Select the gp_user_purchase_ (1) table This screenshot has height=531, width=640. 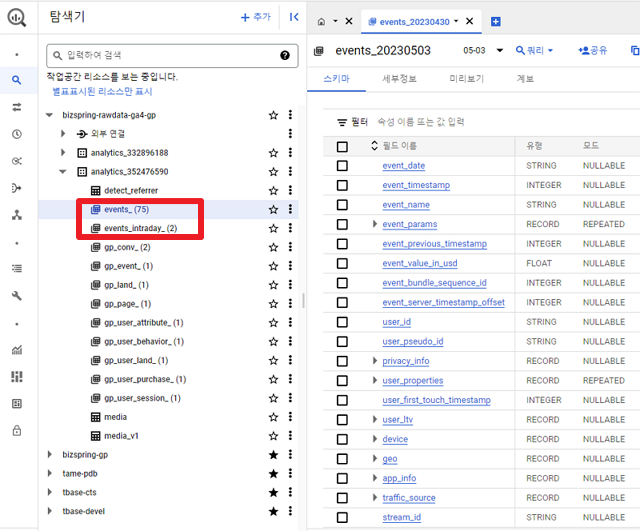[x=145, y=379]
